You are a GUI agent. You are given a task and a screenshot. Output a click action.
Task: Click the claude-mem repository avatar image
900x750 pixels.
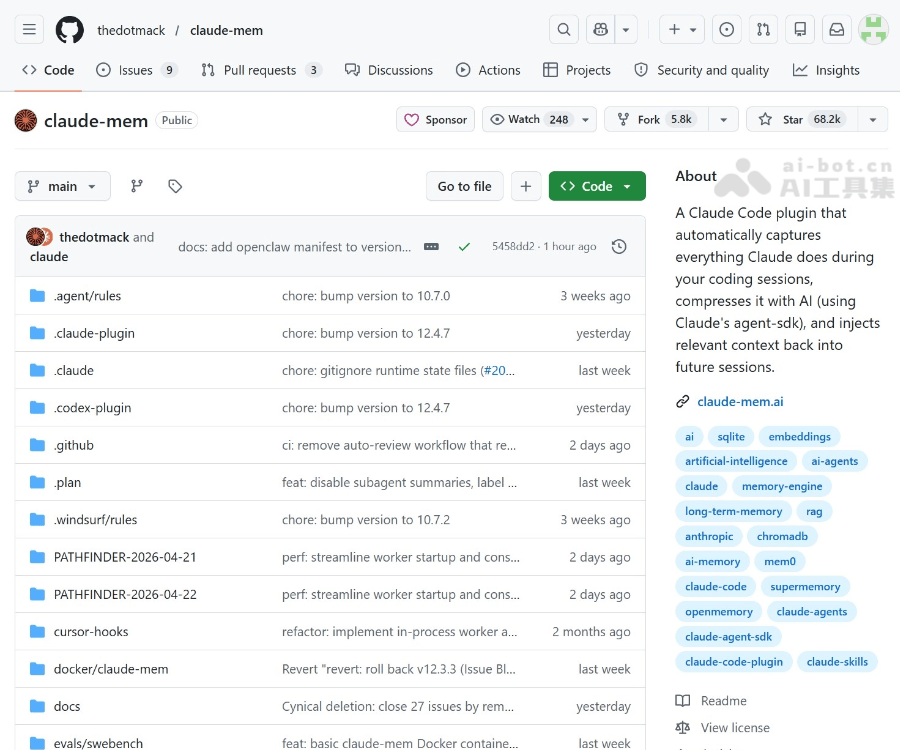(26, 121)
